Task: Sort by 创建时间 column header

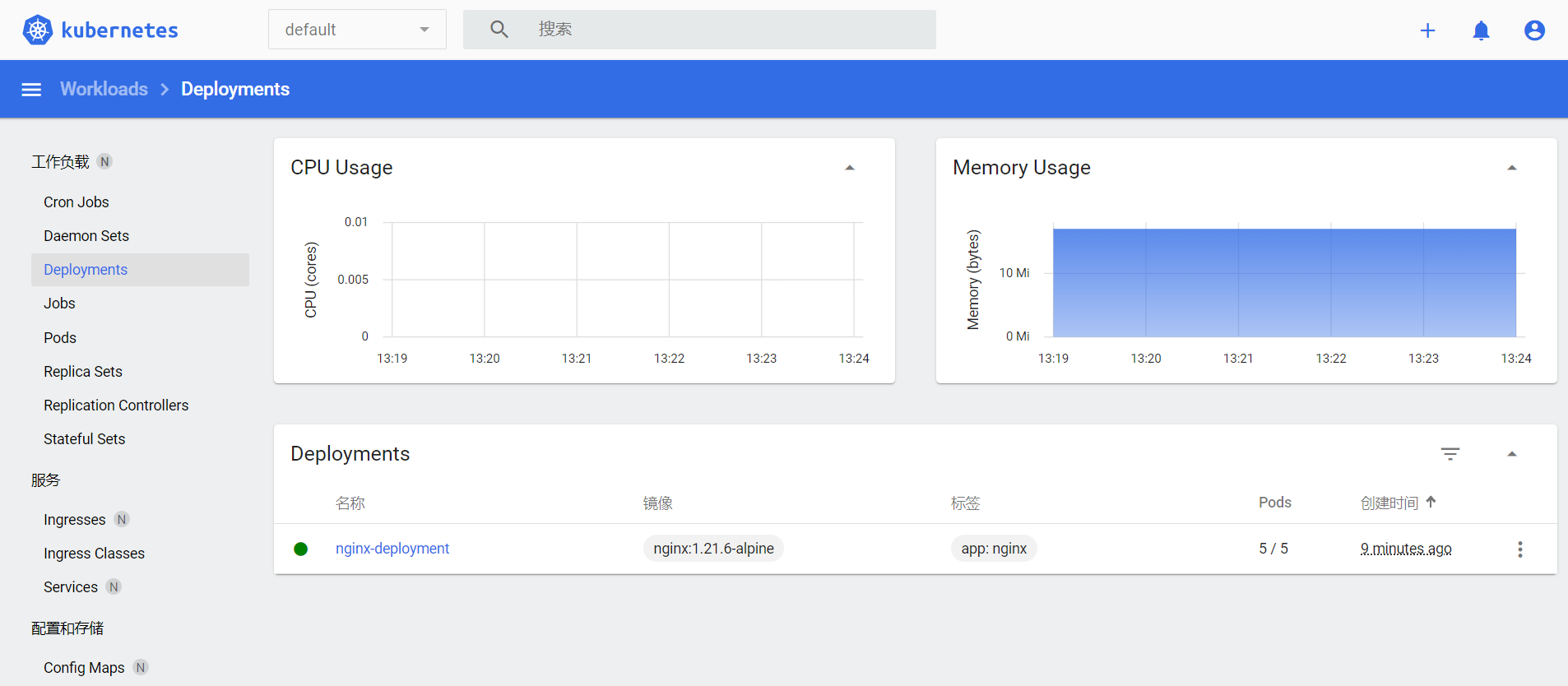Action: click(1389, 503)
